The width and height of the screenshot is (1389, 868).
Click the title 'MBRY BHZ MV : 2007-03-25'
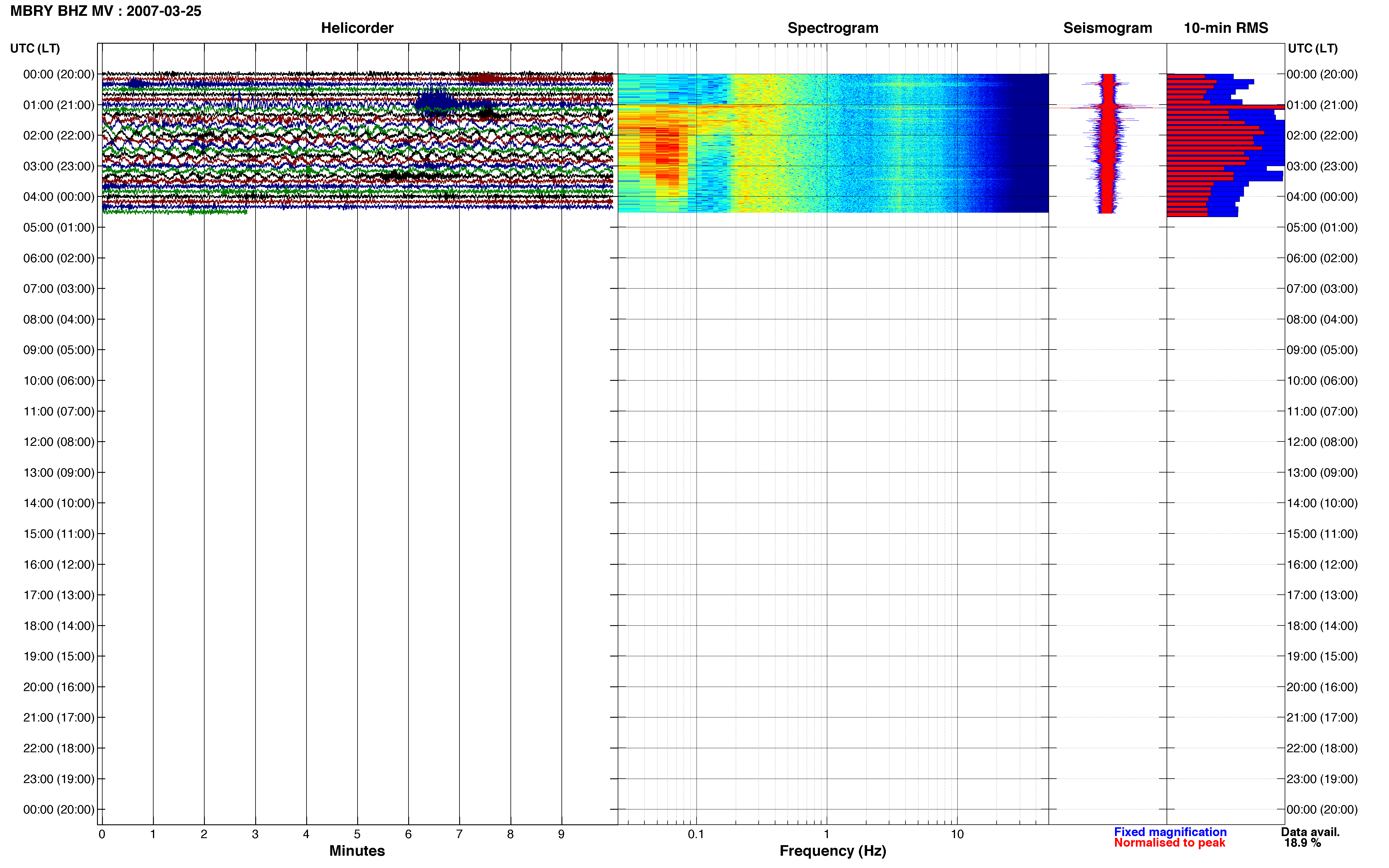pyautogui.click(x=106, y=11)
